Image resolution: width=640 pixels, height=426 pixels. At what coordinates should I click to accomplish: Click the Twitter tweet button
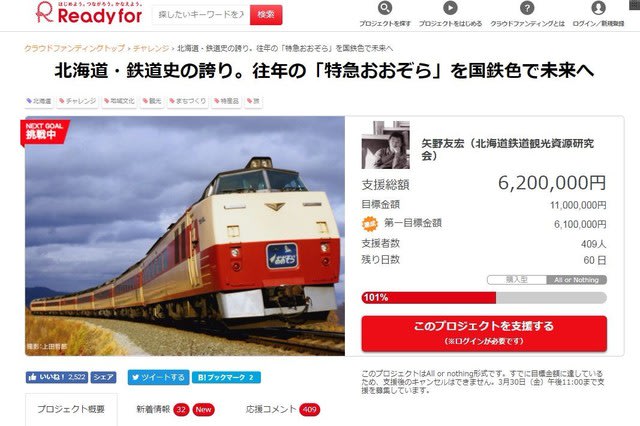click(158, 377)
